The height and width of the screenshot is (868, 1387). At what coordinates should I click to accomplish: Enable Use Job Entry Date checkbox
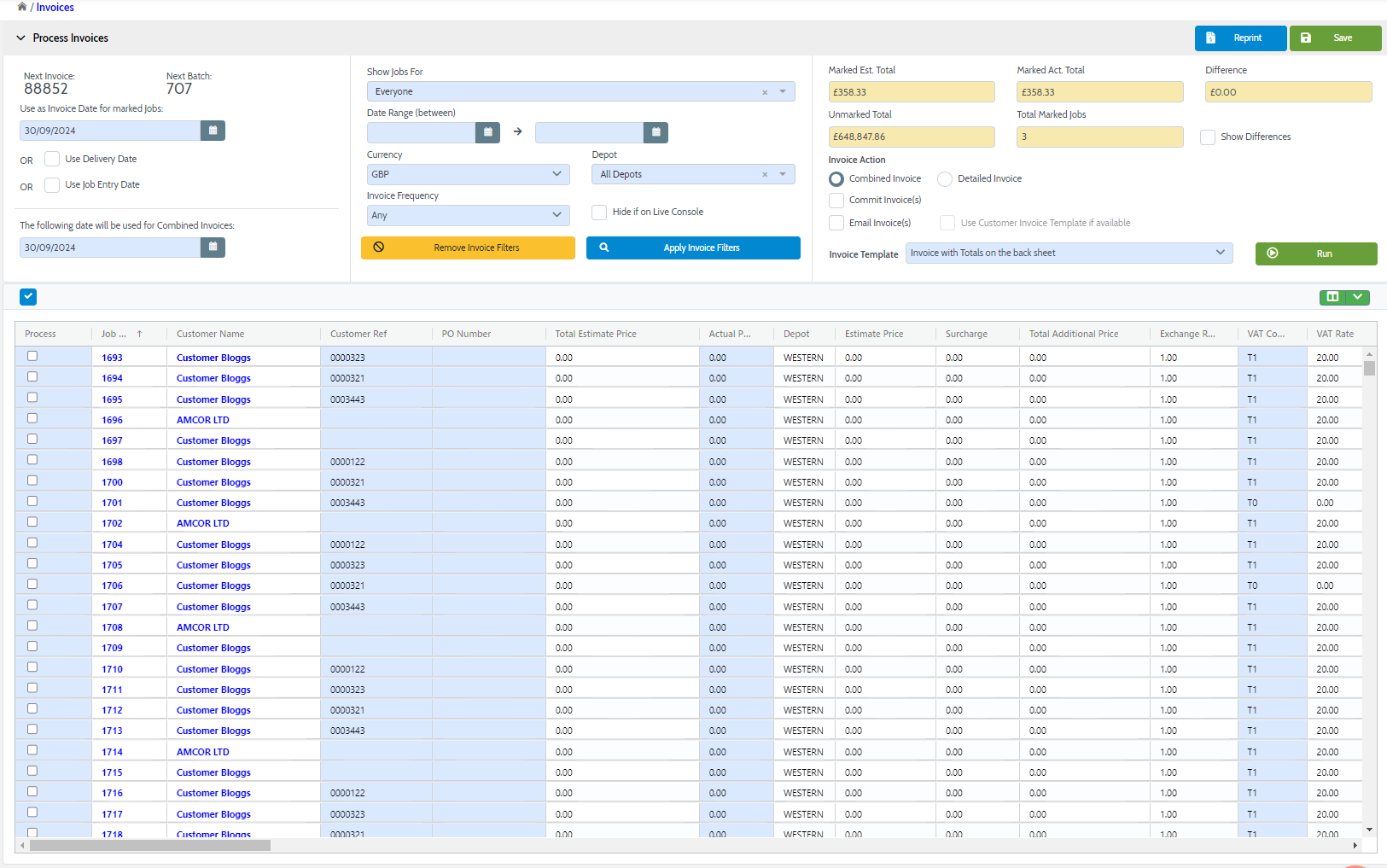(52, 184)
